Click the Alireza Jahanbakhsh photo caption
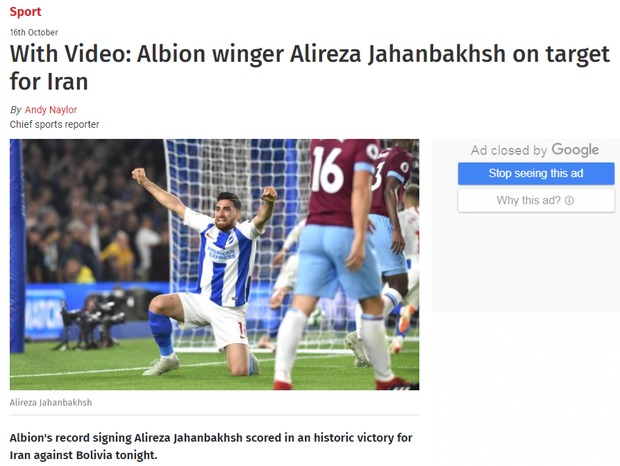The width and height of the screenshot is (620, 466). 51,402
